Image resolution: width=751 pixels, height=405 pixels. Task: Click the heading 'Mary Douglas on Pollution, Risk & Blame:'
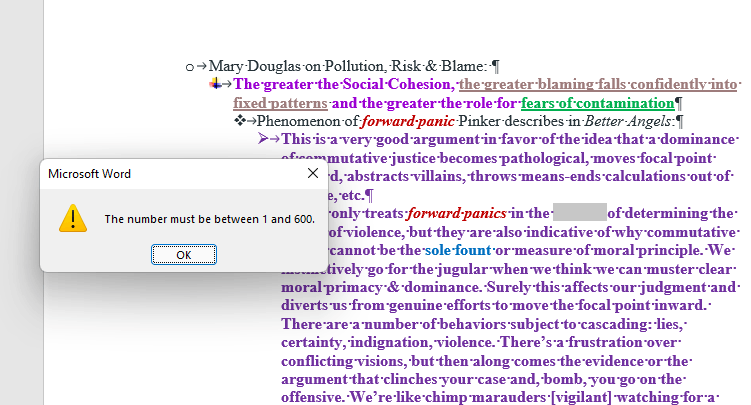point(347,66)
